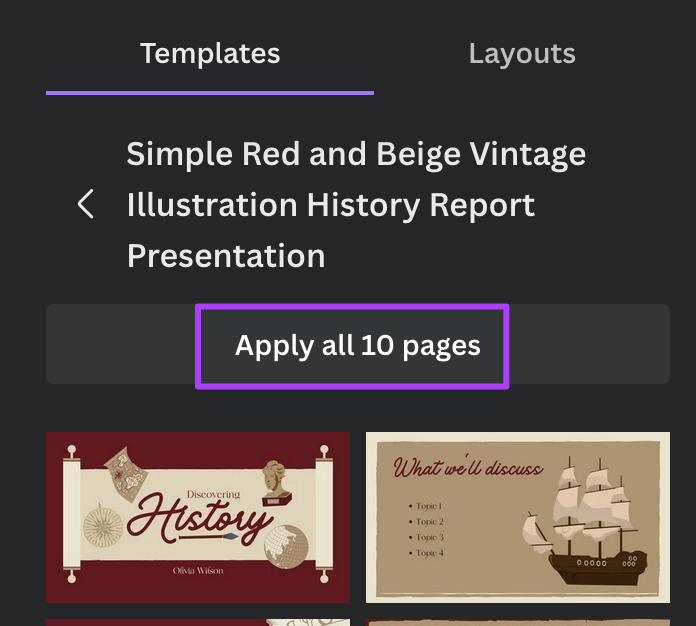Pick the partially visible thumbnail below the ship slide
The height and width of the screenshot is (626, 696).
517,621
